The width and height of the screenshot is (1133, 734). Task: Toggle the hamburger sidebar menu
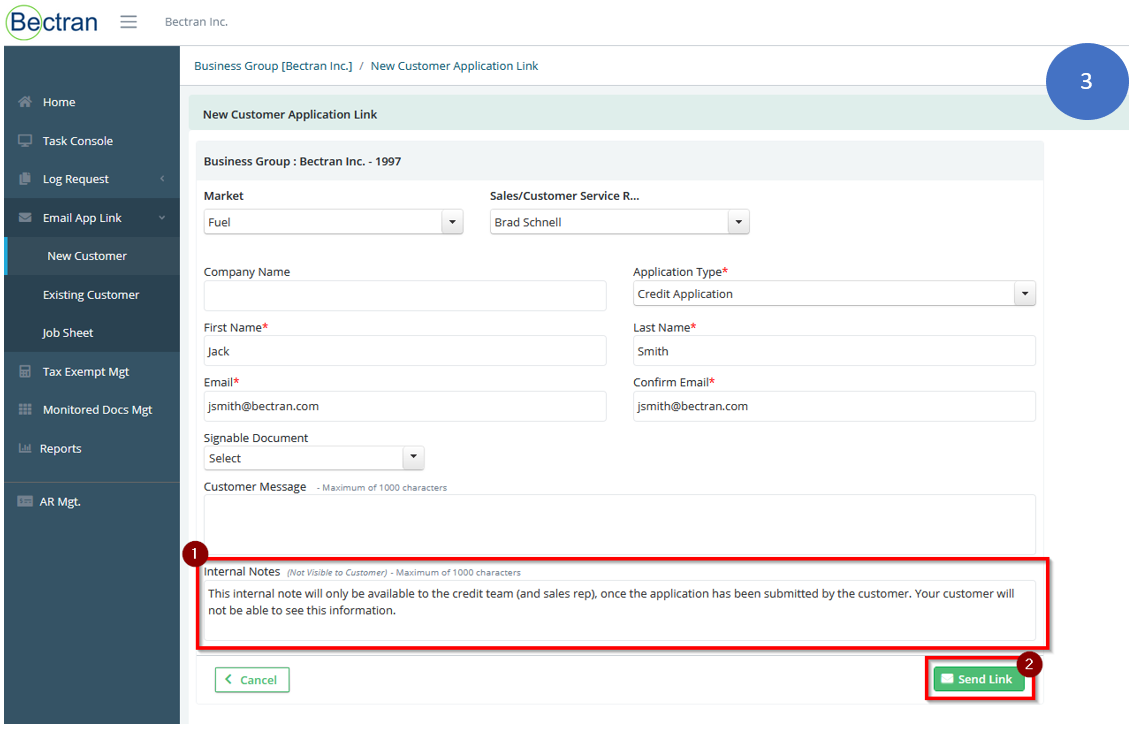pyautogui.click(x=129, y=22)
